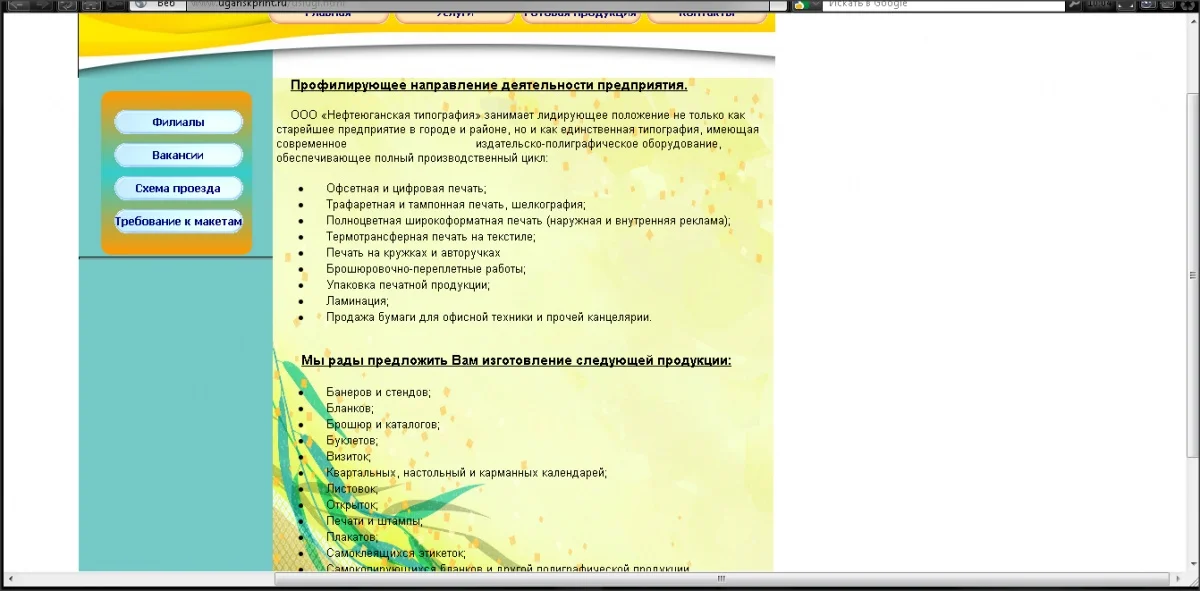This screenshot has width=1200, height=591.
Task: Open the Схема проезда sidebar button
Action: [x=178, y=188]
